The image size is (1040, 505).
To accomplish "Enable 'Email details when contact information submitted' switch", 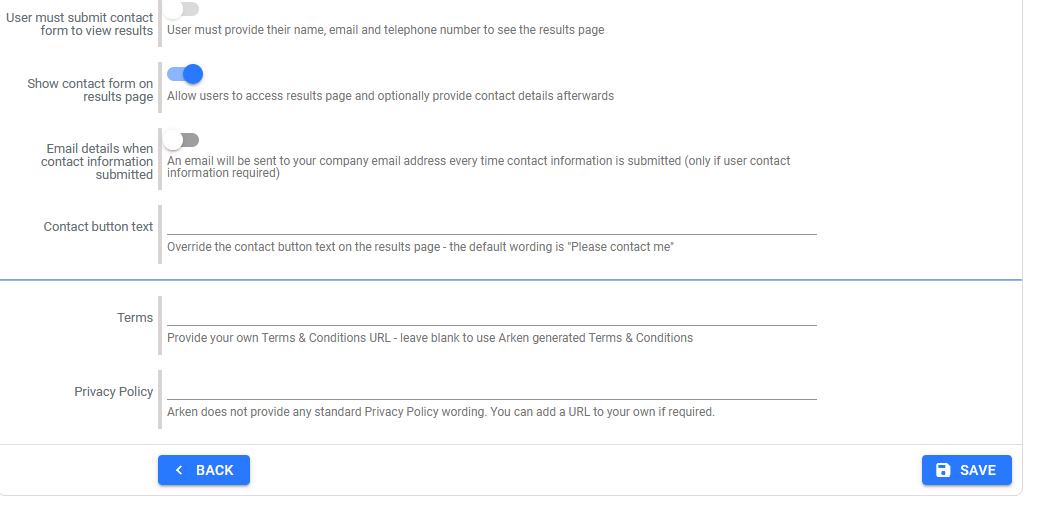I will (182, 140).
